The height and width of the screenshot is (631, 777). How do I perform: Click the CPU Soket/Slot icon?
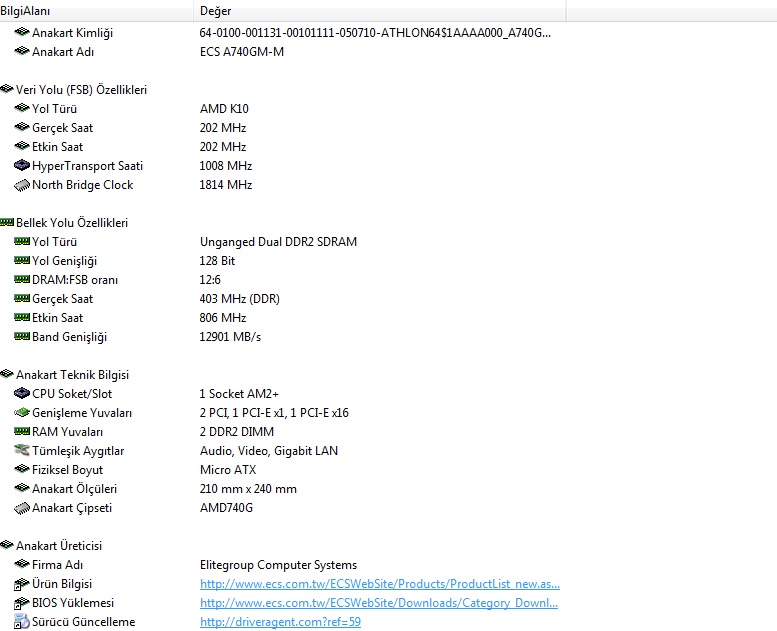(x=22, y=394)
